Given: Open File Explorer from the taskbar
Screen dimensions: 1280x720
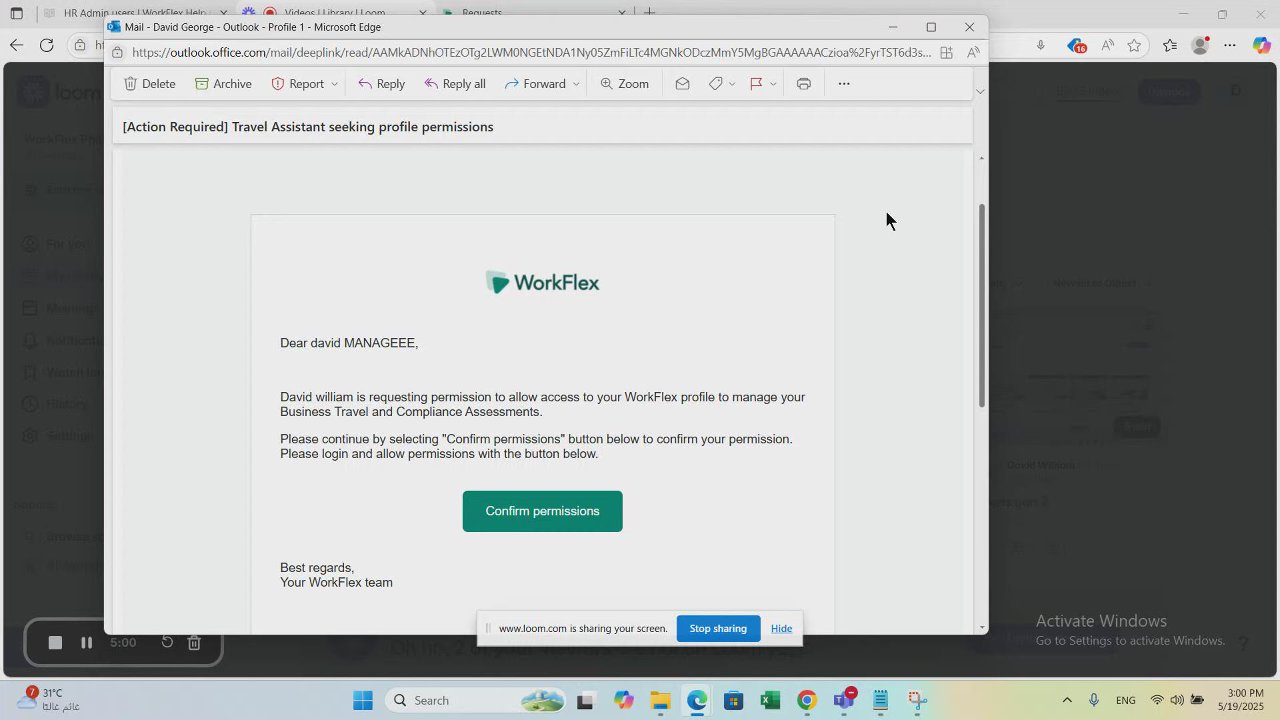Looking at the screenshot, I should coord(660,700).
